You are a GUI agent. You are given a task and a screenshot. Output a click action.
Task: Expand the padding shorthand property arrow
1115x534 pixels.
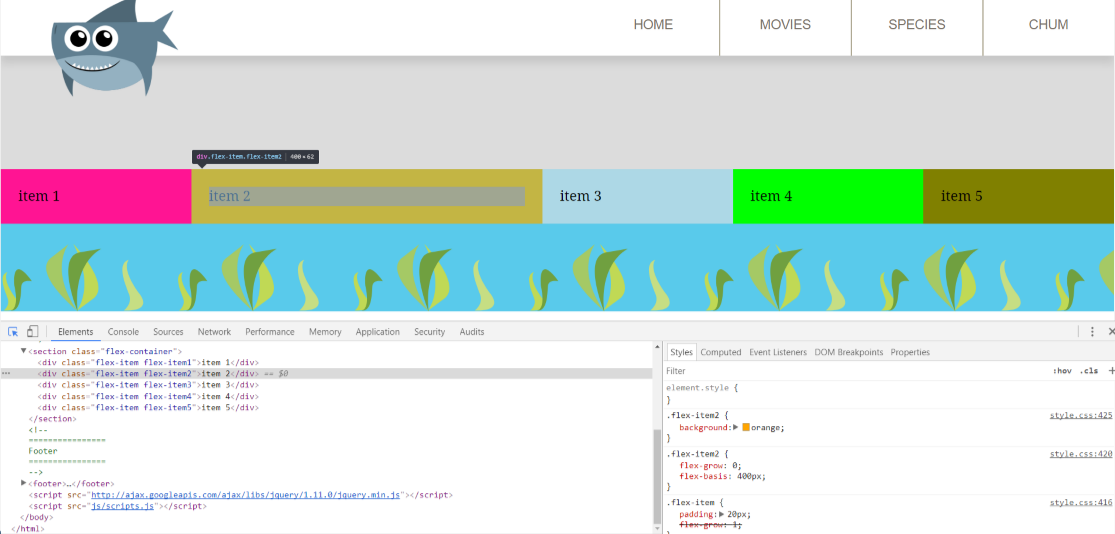coord(722,514)
